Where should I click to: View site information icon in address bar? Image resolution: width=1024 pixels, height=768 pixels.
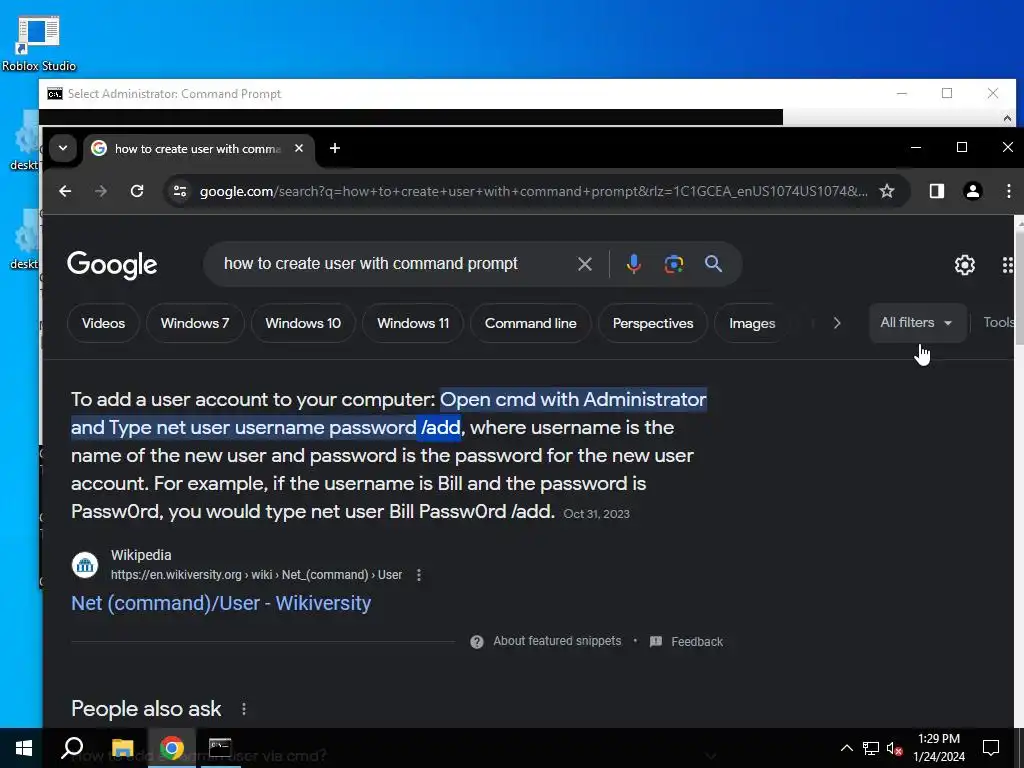click(180, 191)
